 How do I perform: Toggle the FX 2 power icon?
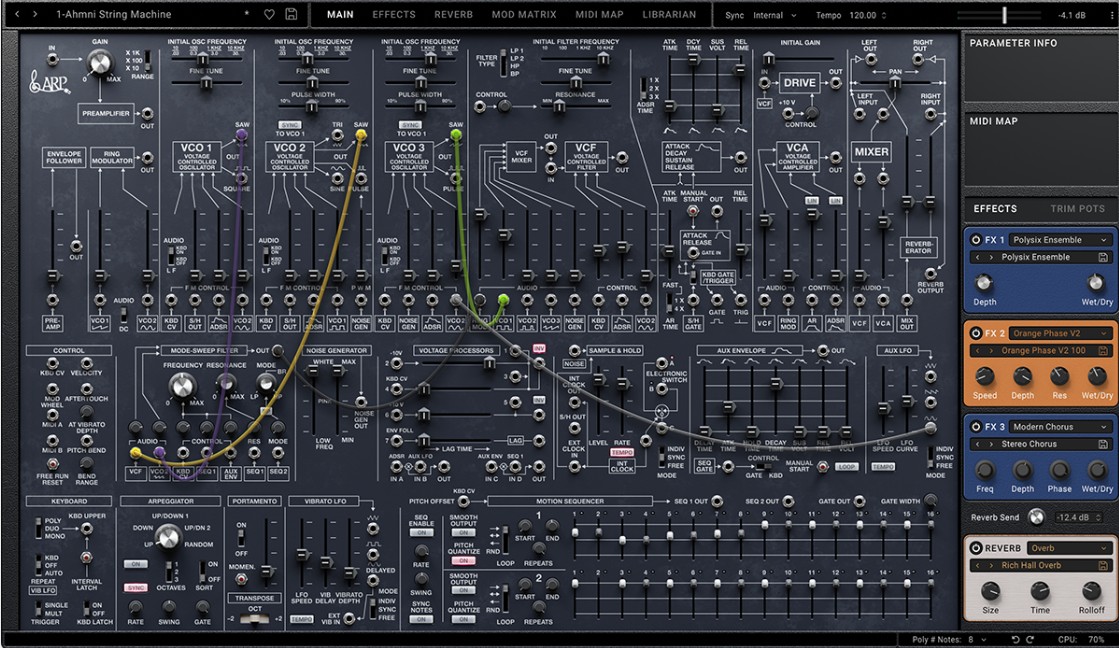(x=976, y=333)
